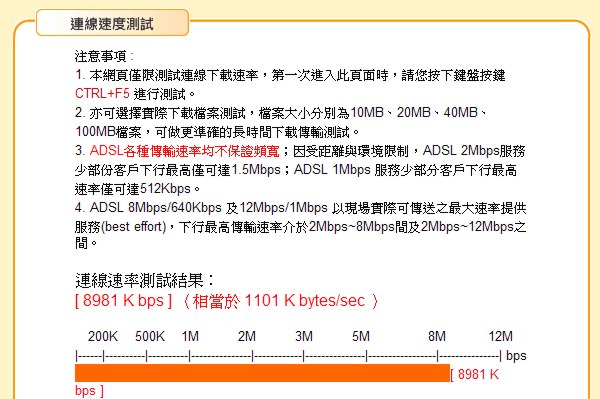Click the 200K scale label
This screenshot has height=399, width=600.
coord(103,336)
